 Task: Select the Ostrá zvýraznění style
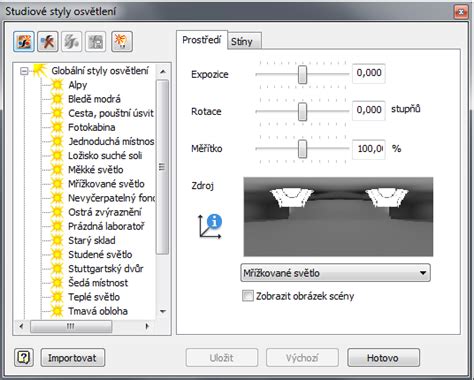tap(105, 212)
